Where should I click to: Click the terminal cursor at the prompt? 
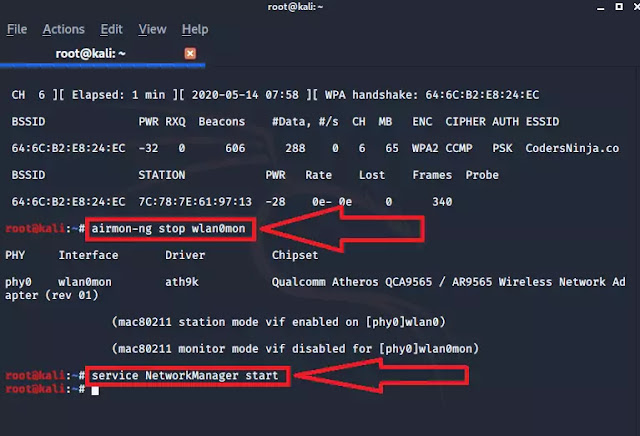tap(95, 391)
